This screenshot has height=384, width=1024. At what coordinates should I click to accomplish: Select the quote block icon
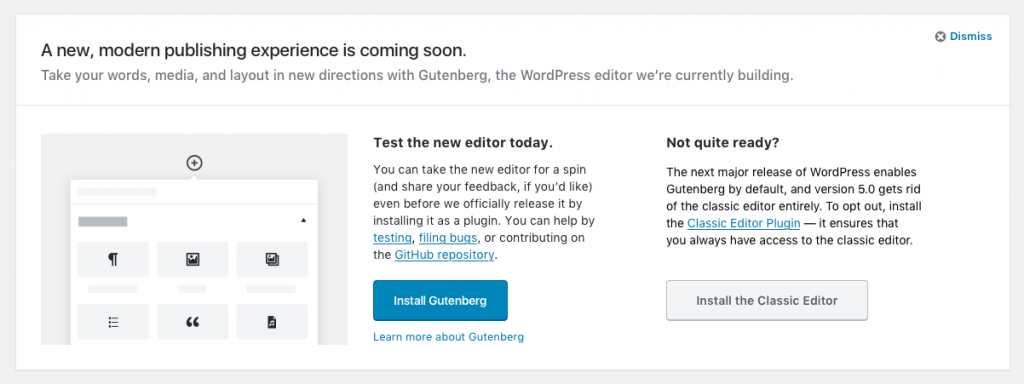[193, 321]
